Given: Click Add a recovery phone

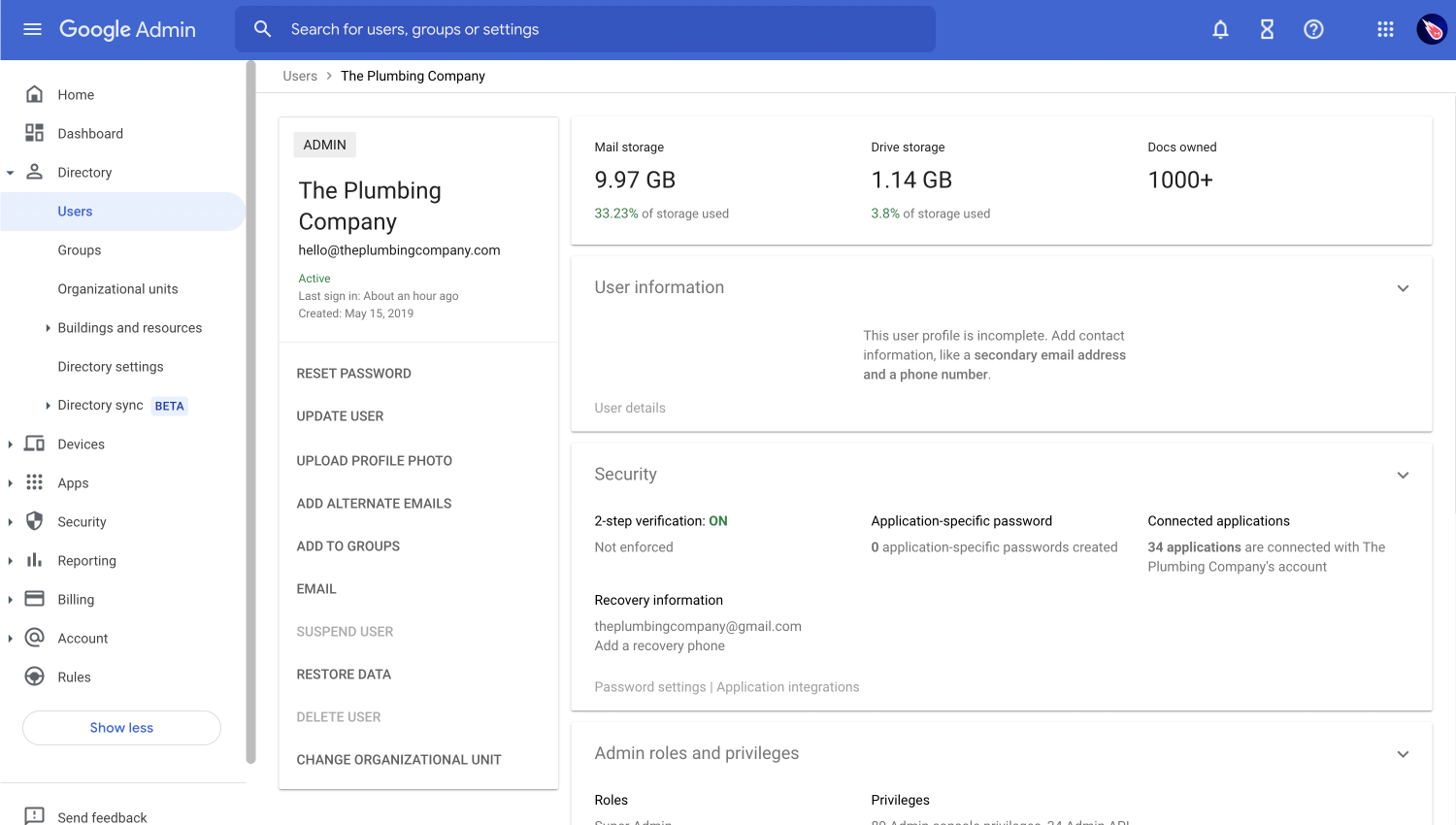Looking at the screenshot, I should coord(659,645).
